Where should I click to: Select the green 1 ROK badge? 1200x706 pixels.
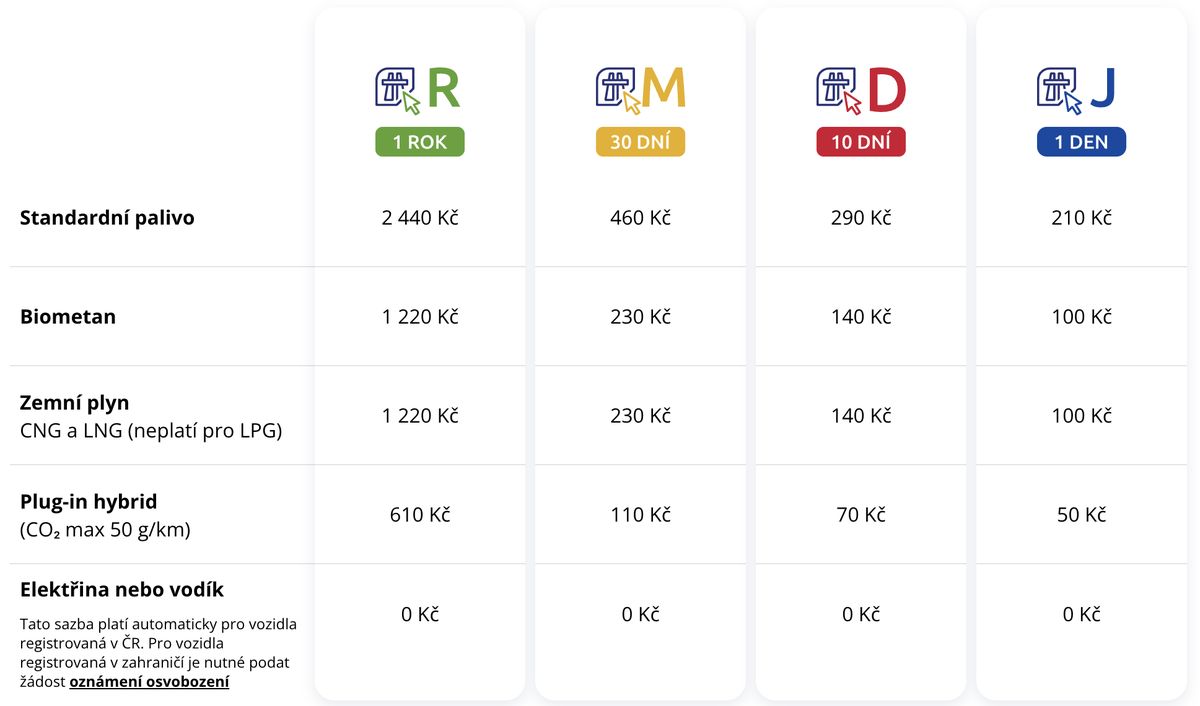click(420, 142)
